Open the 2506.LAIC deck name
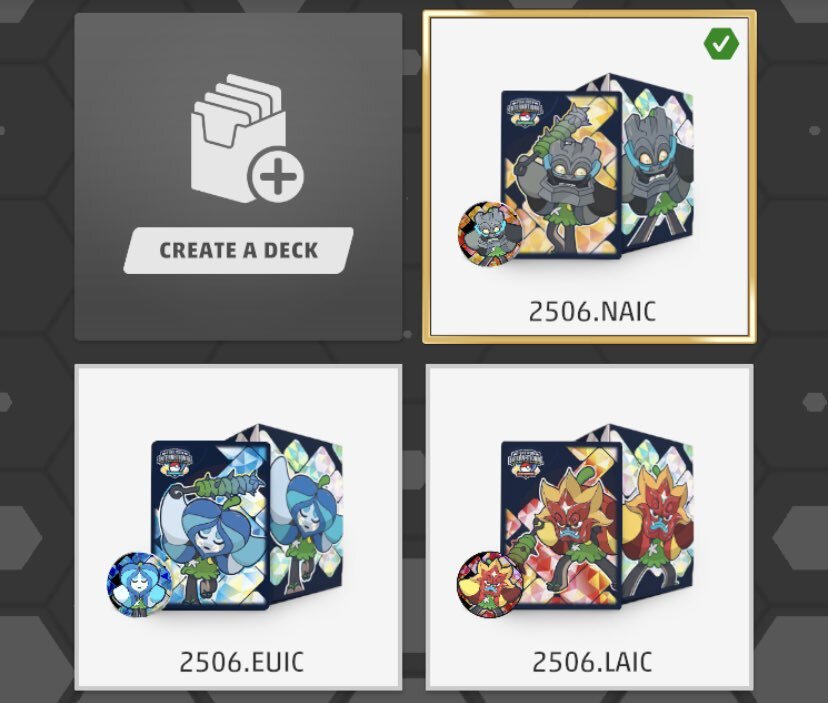The width and height of the screenshot is (828, 703). pos(592,662)
